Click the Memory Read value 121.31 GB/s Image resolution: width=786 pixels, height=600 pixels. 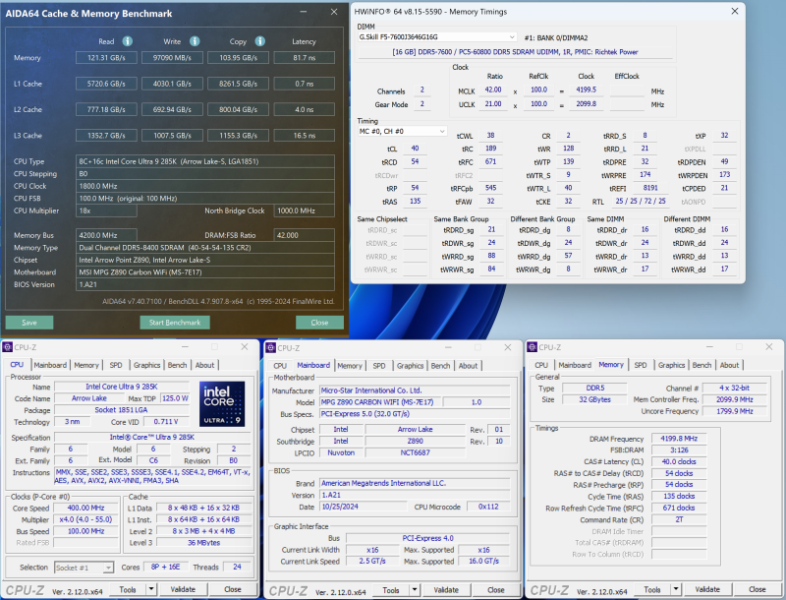(x=106, y=58)
